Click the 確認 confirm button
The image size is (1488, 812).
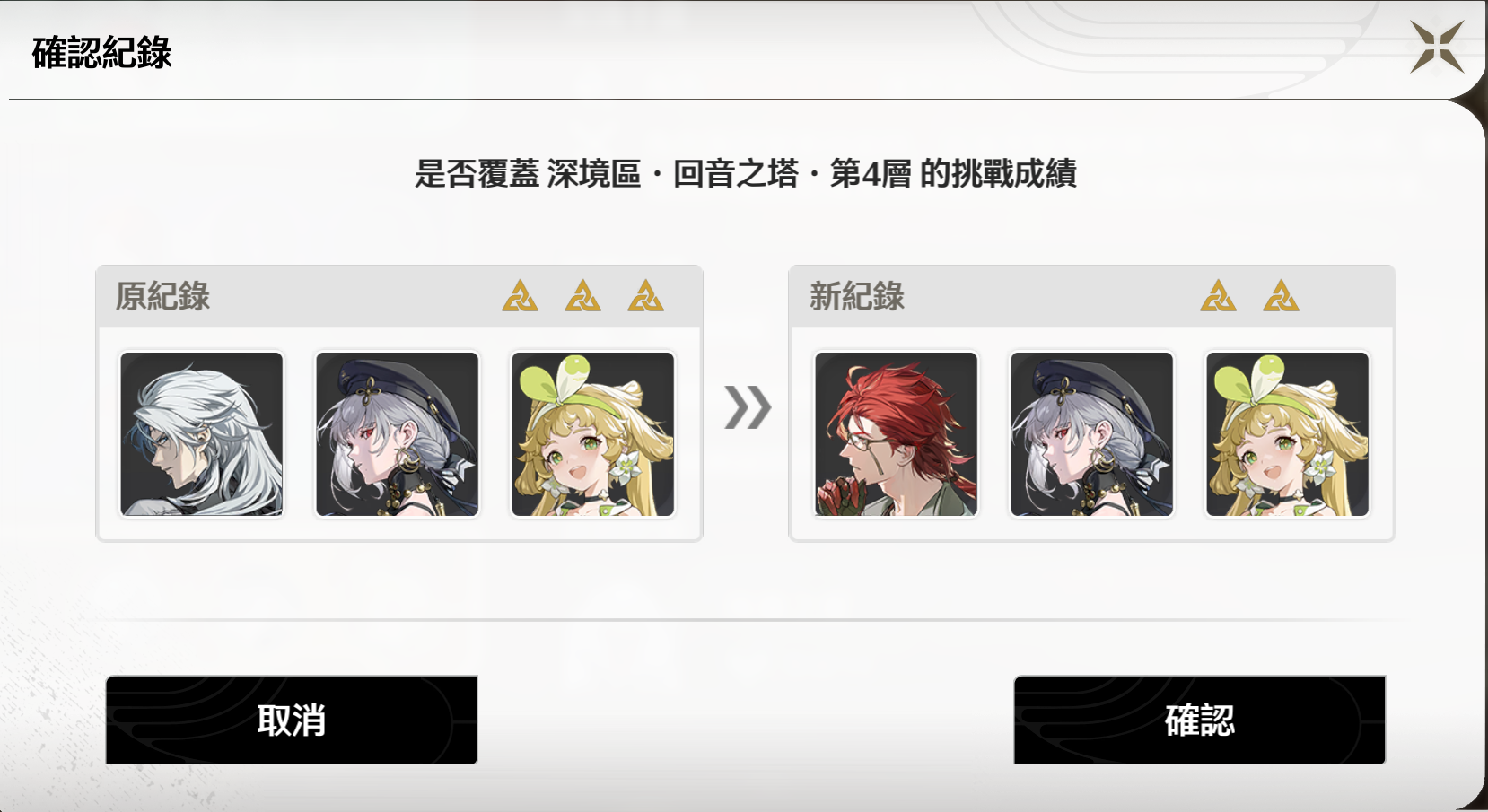pos(1200,720)
